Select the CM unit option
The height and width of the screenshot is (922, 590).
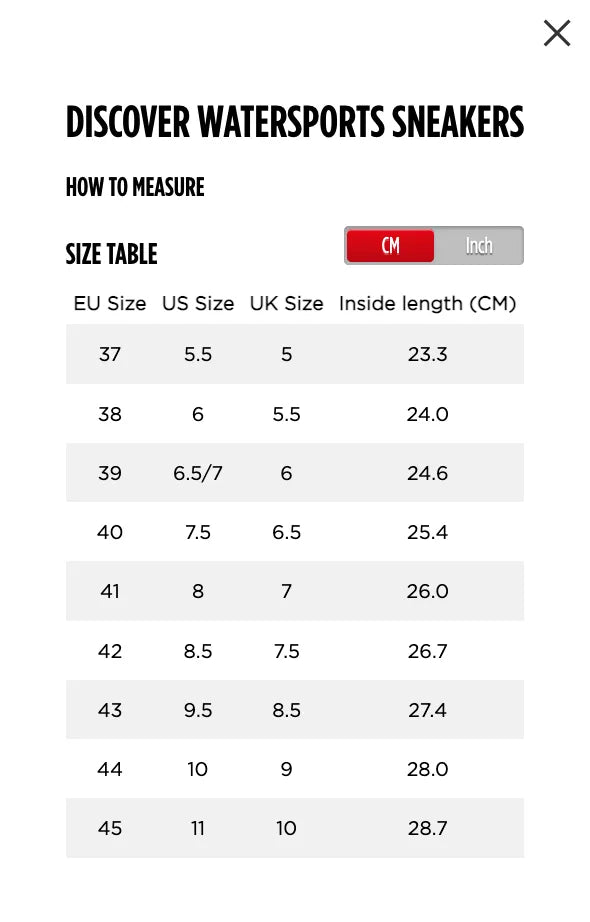390,245
